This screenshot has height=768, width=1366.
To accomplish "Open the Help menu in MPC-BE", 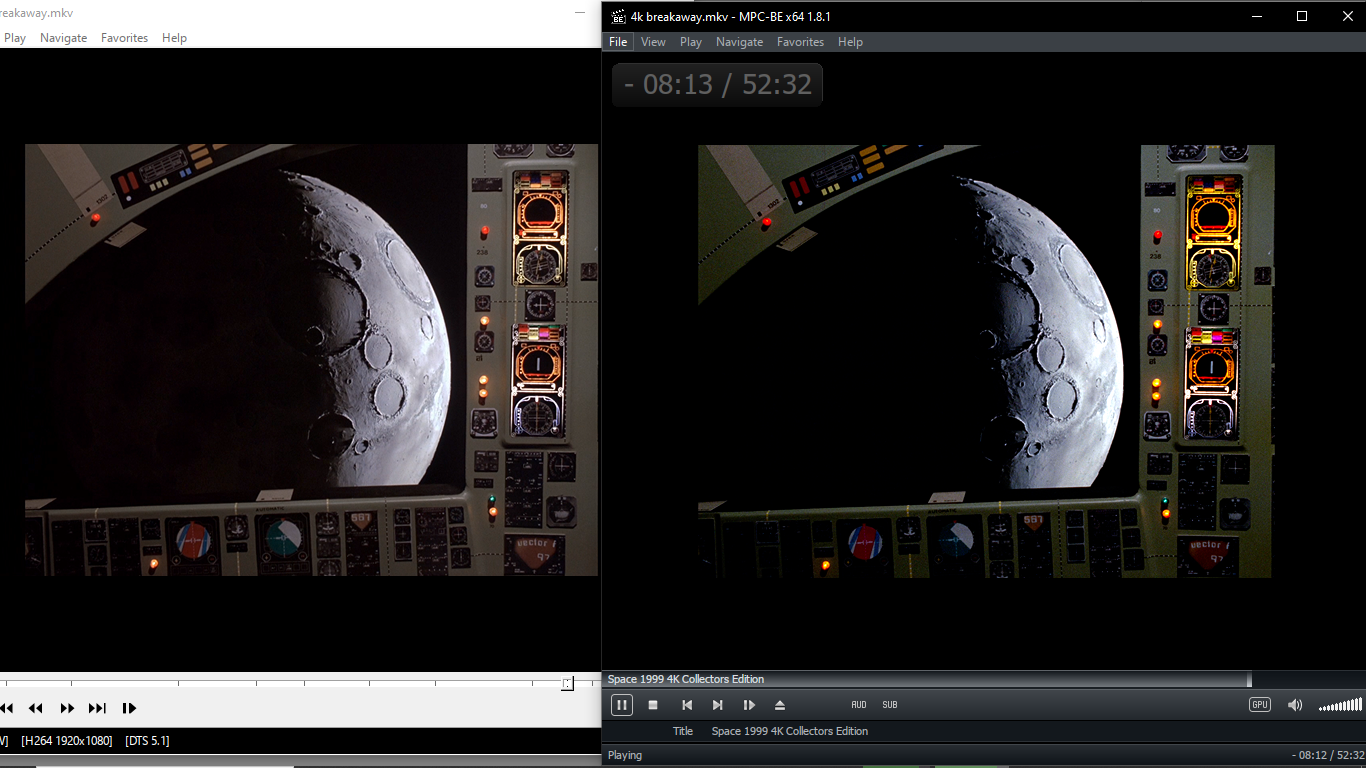I will [850, 42].
